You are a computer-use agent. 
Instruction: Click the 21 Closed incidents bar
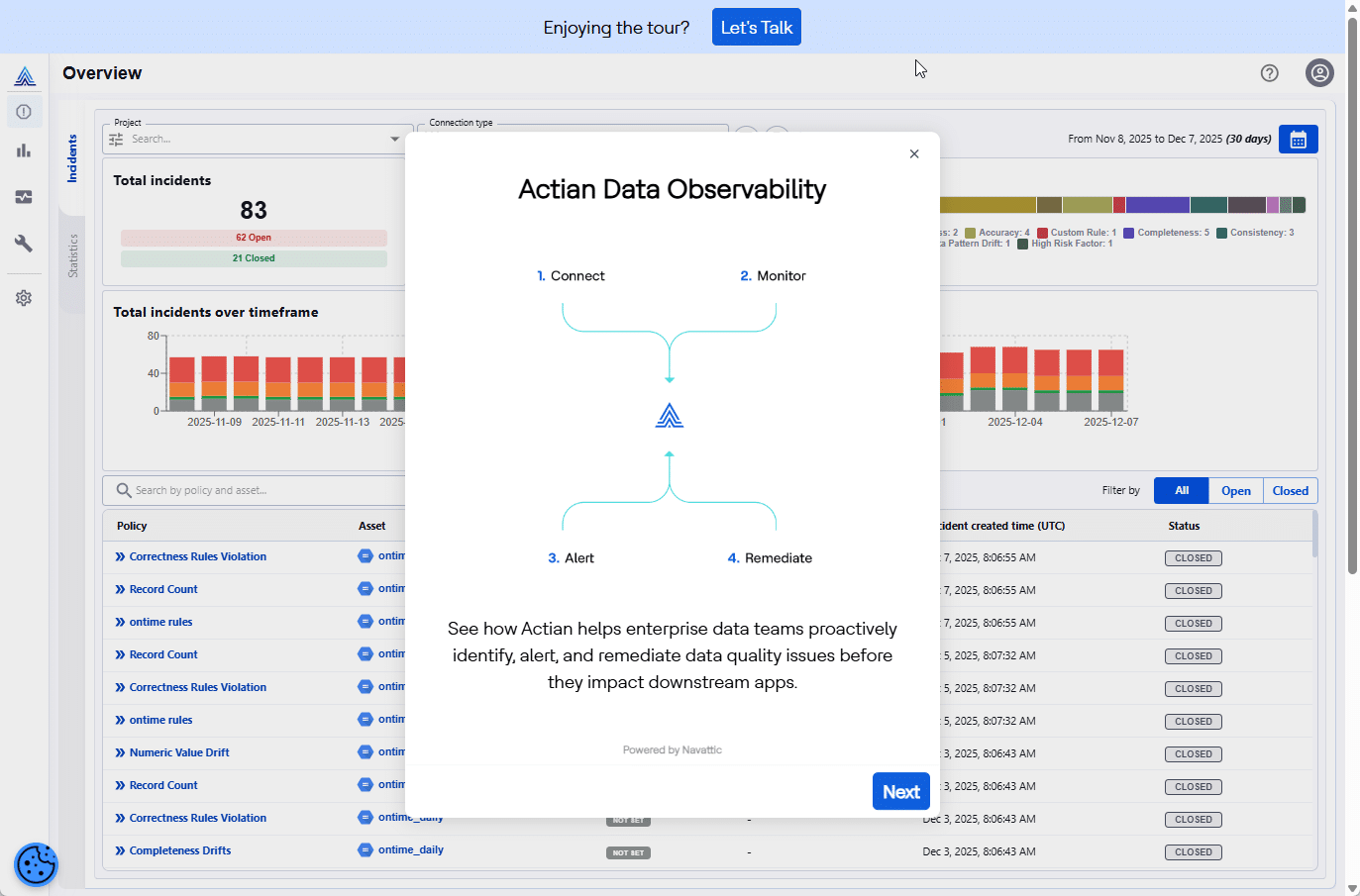(254, 258)
